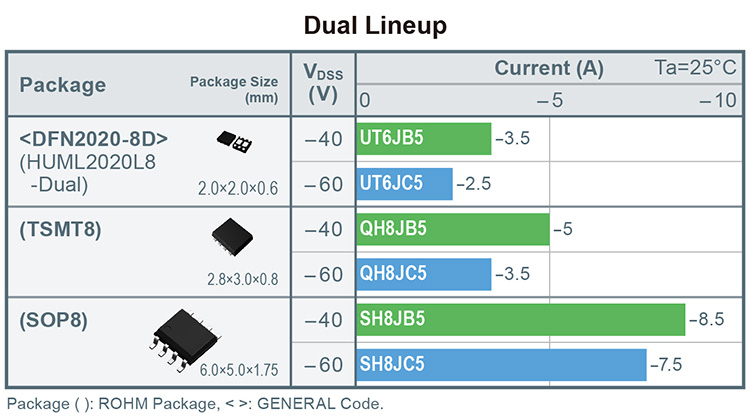Click the VDSS (V) column header
This screenshot has height=420, width=750.
coord(323,82)
